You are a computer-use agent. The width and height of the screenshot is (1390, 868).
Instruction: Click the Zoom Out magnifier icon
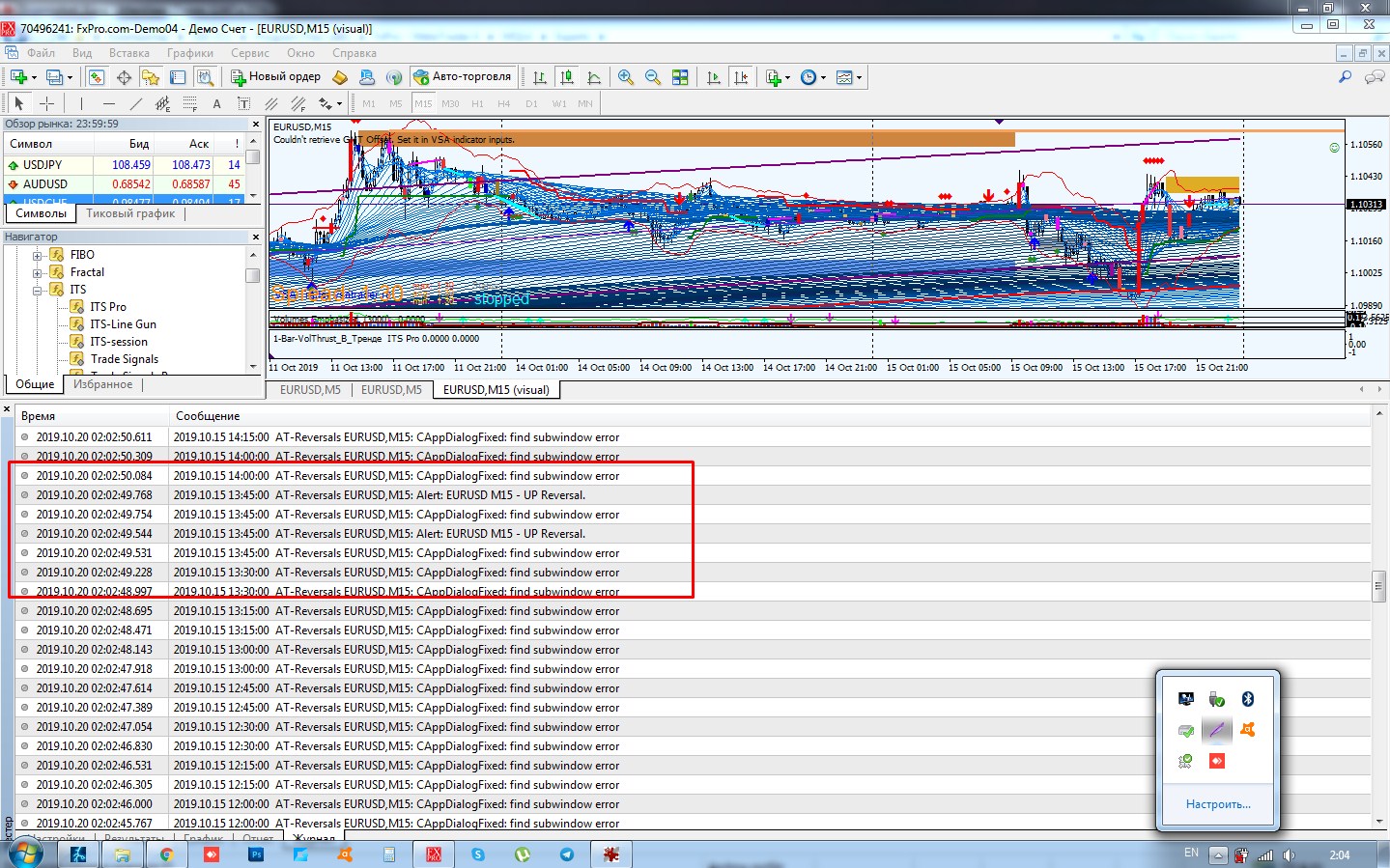pos(653,77)
